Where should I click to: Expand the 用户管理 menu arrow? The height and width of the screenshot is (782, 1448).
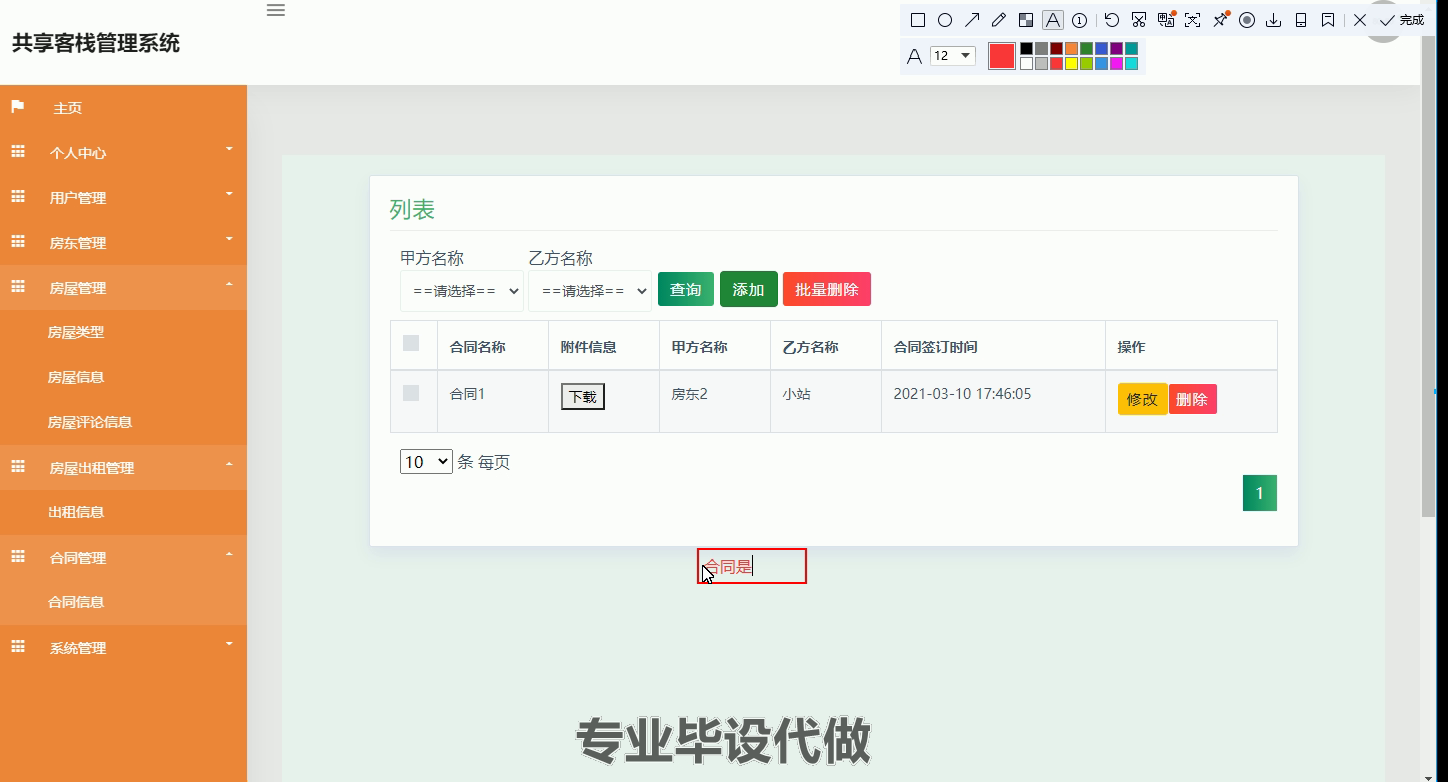(x=229, y=194)
